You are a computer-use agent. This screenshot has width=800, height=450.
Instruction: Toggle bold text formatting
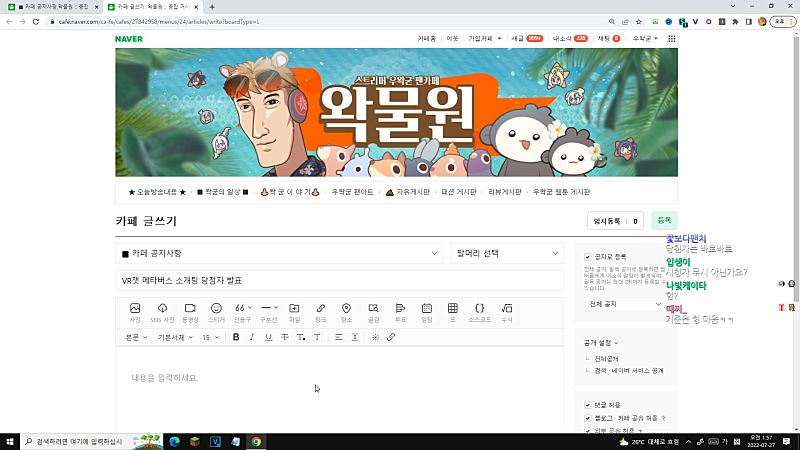[x=236, y=338]
